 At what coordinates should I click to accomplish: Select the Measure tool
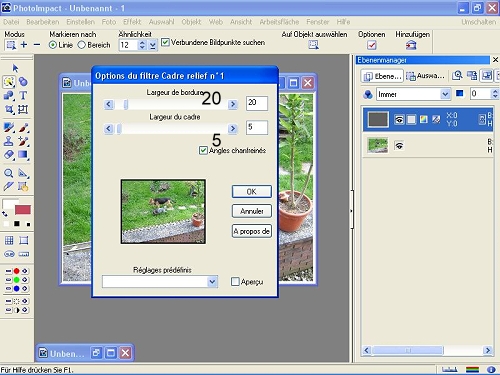(23, 173)
